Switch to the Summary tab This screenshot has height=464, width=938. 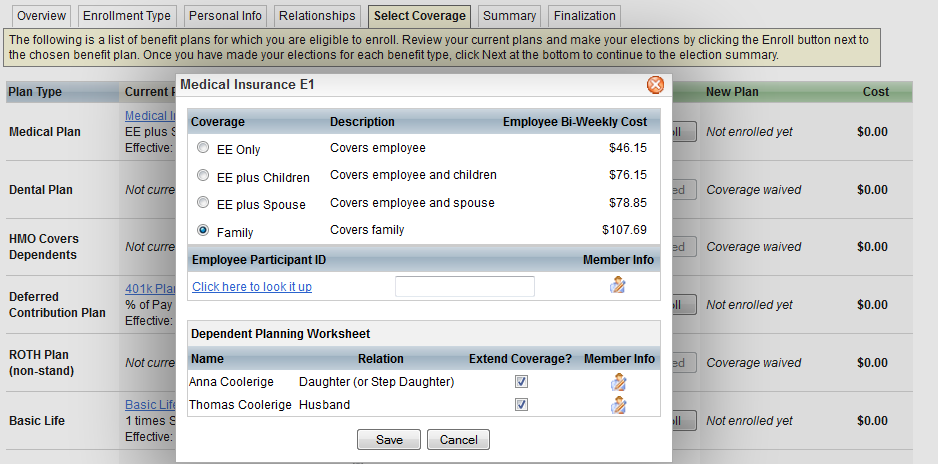pos(509,16)
